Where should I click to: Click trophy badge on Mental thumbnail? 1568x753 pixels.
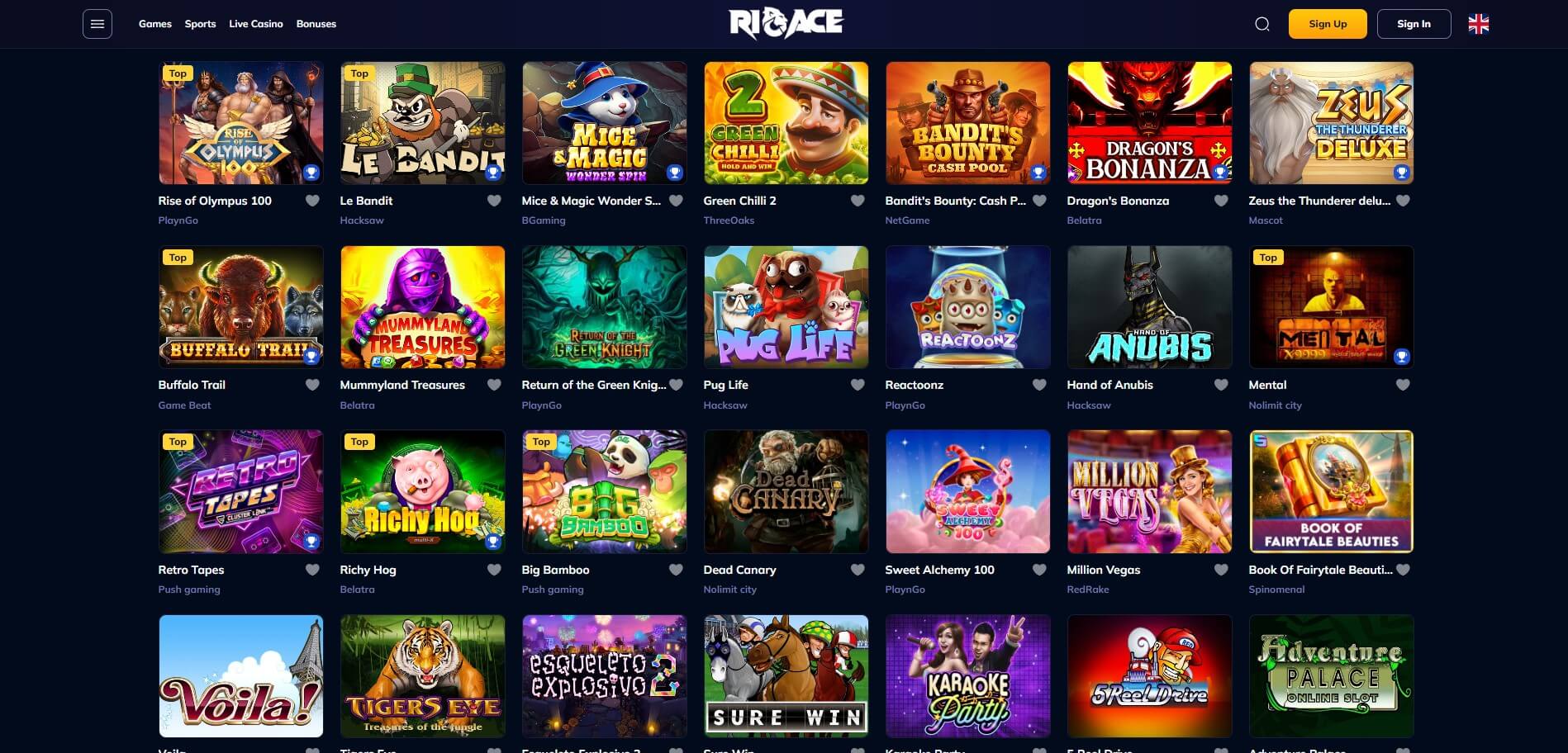pyautogui.click(x=1402, y=357)
